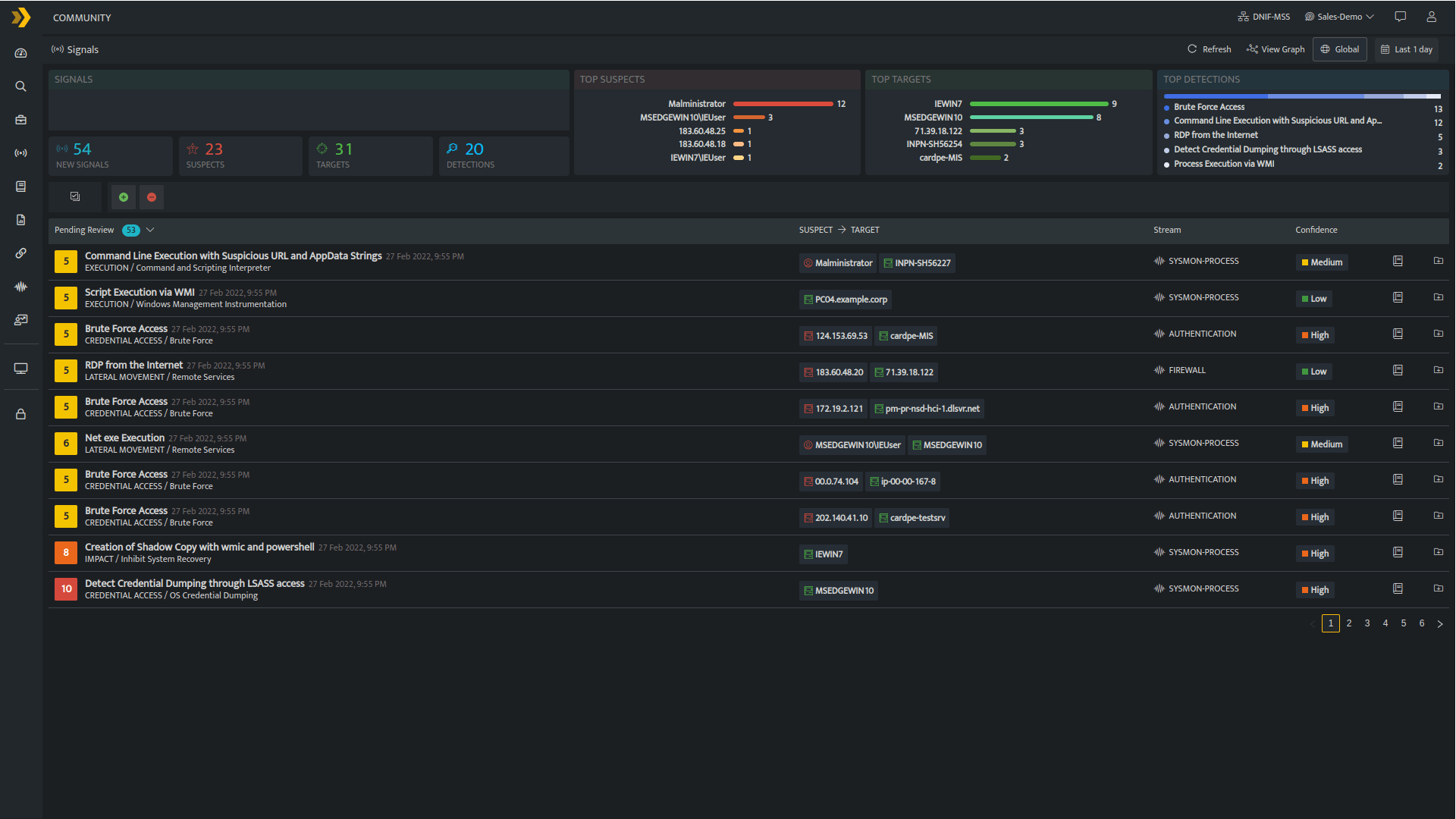Toggle the Global scope button
1456x819 pixels.
(1339, 49)
